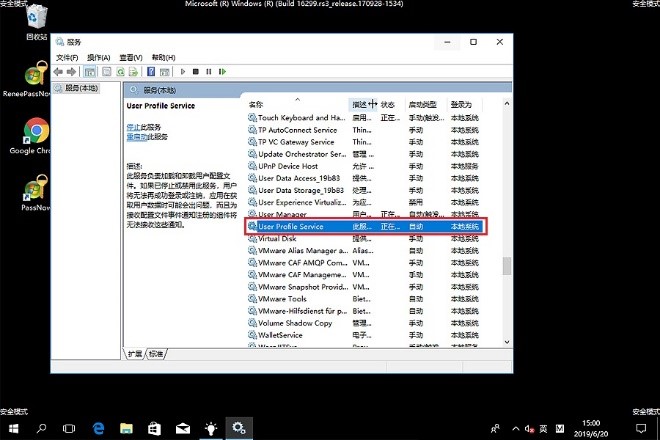660x440 pixels.
Task: Open File Explorer from the taskbar
Action: pos(126,429)
